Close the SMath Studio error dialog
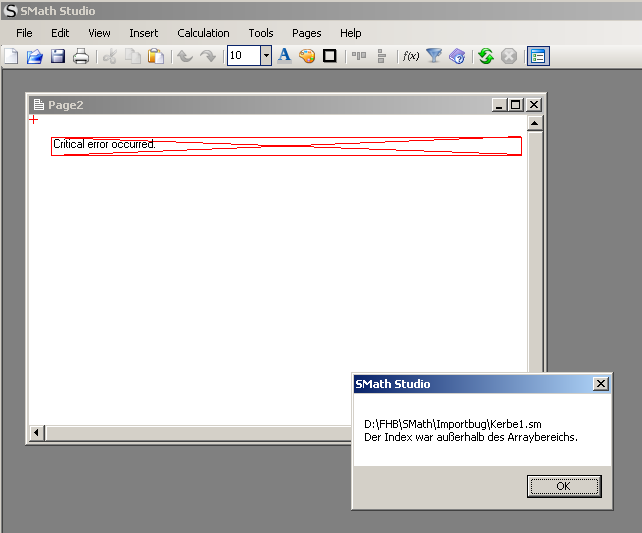This screenshot has height=533, width=642. (x=600, y=384)
